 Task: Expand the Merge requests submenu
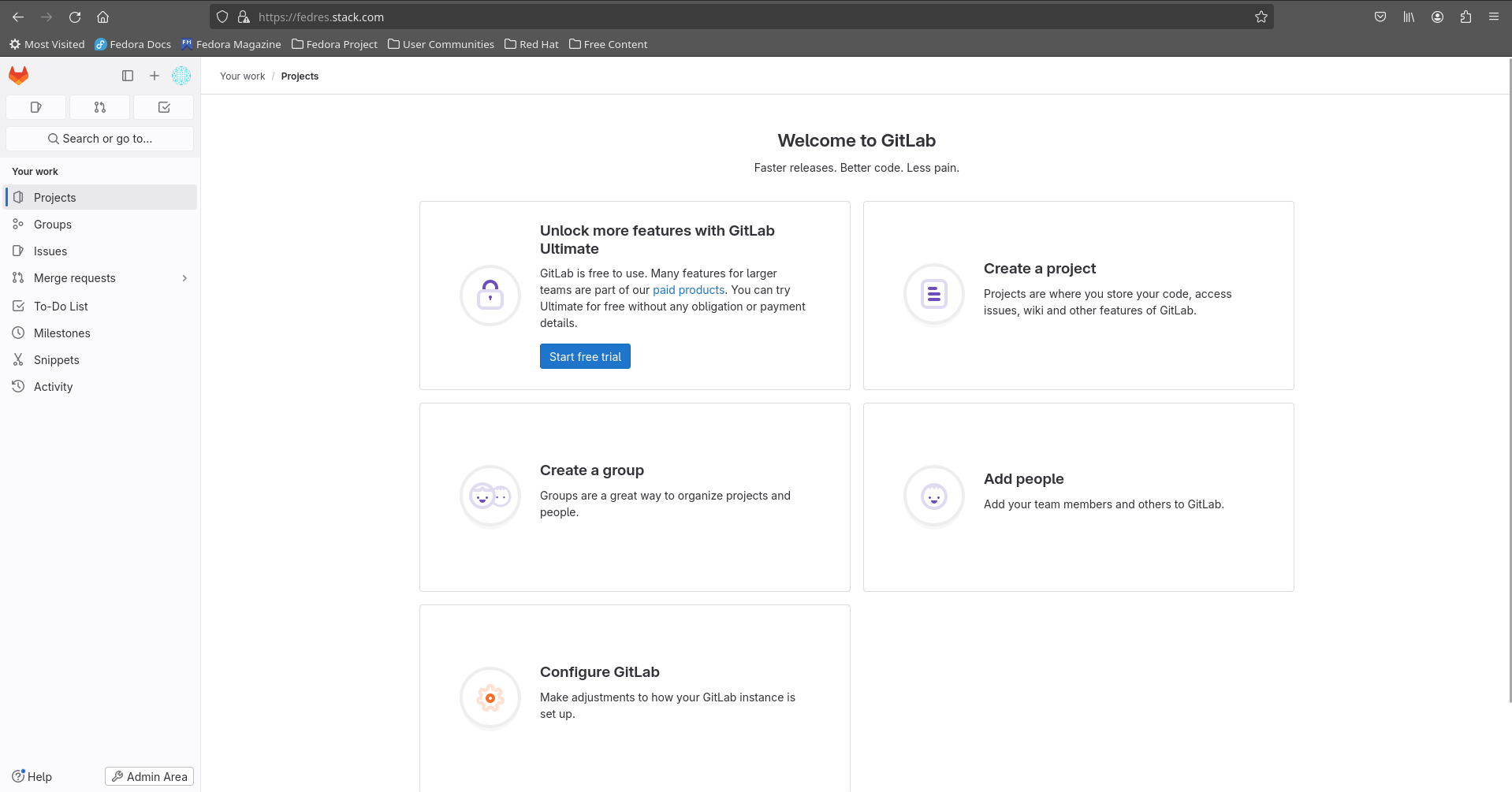click(x=184, y=277)
